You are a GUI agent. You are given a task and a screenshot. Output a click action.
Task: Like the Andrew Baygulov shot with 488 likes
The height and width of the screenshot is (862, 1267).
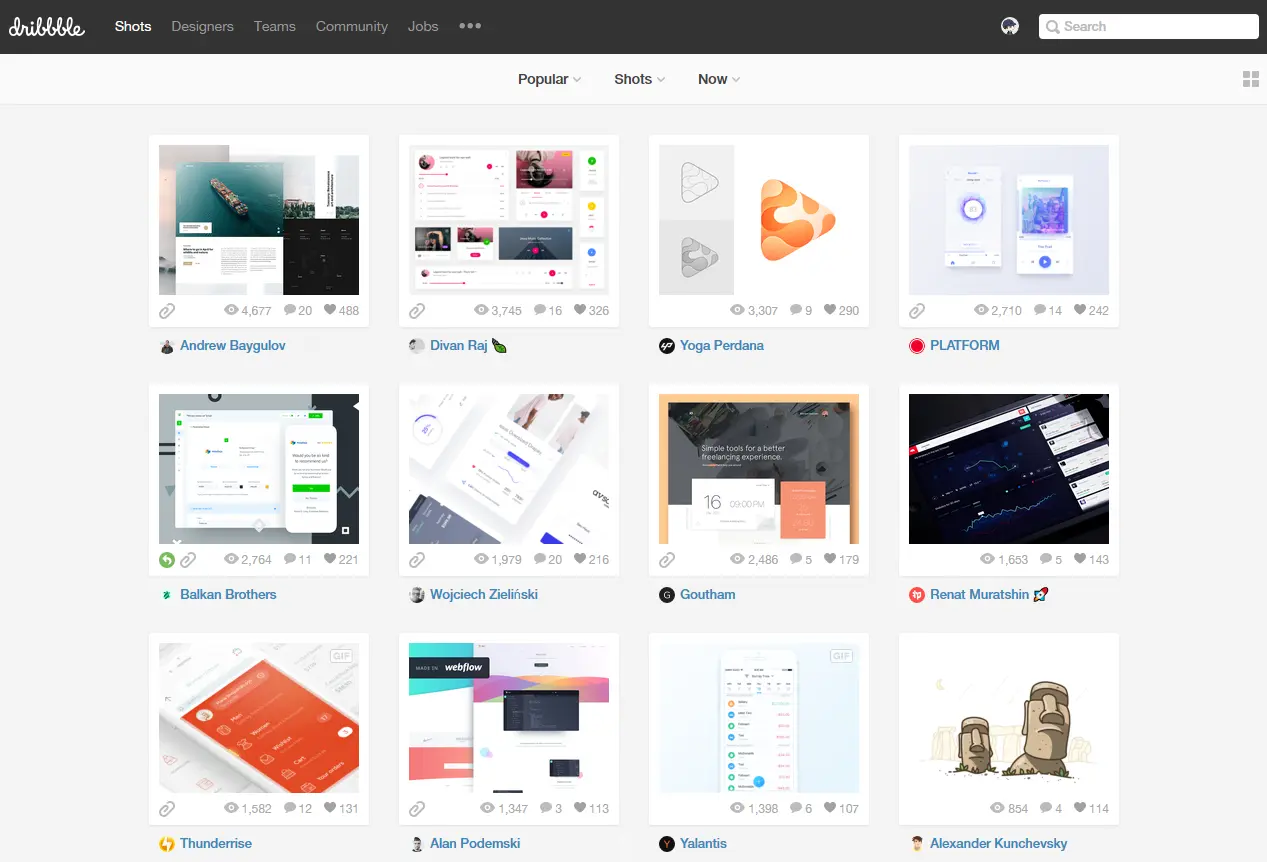330,310
